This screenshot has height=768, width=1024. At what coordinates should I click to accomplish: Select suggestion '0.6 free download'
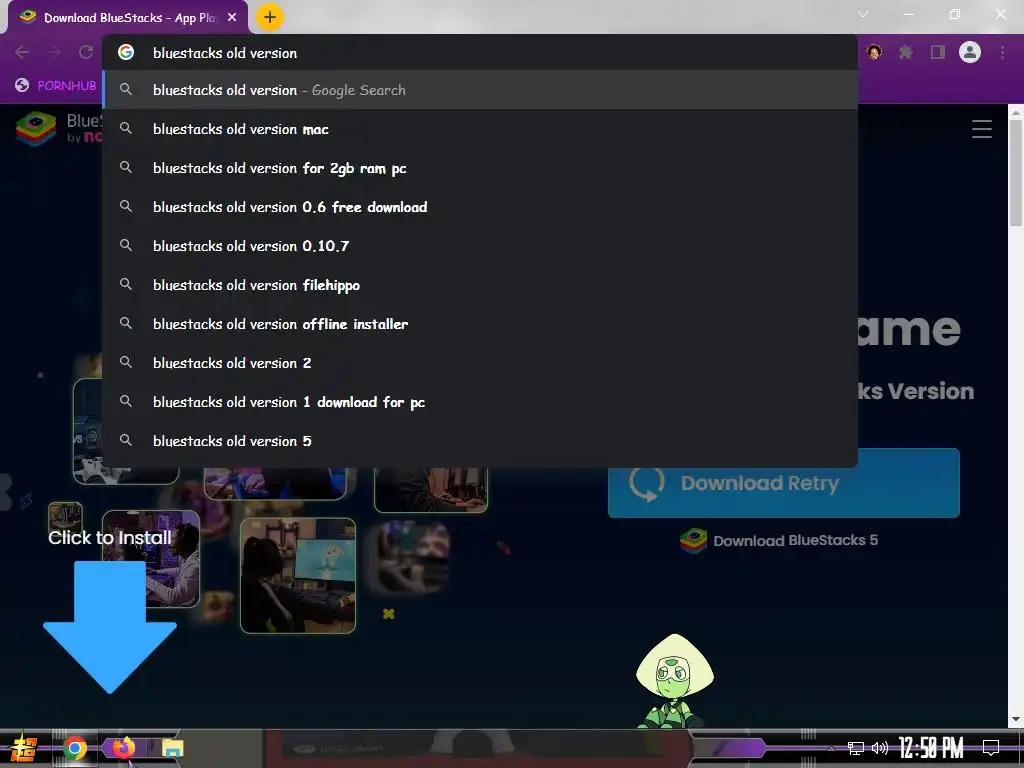point(480,207)
